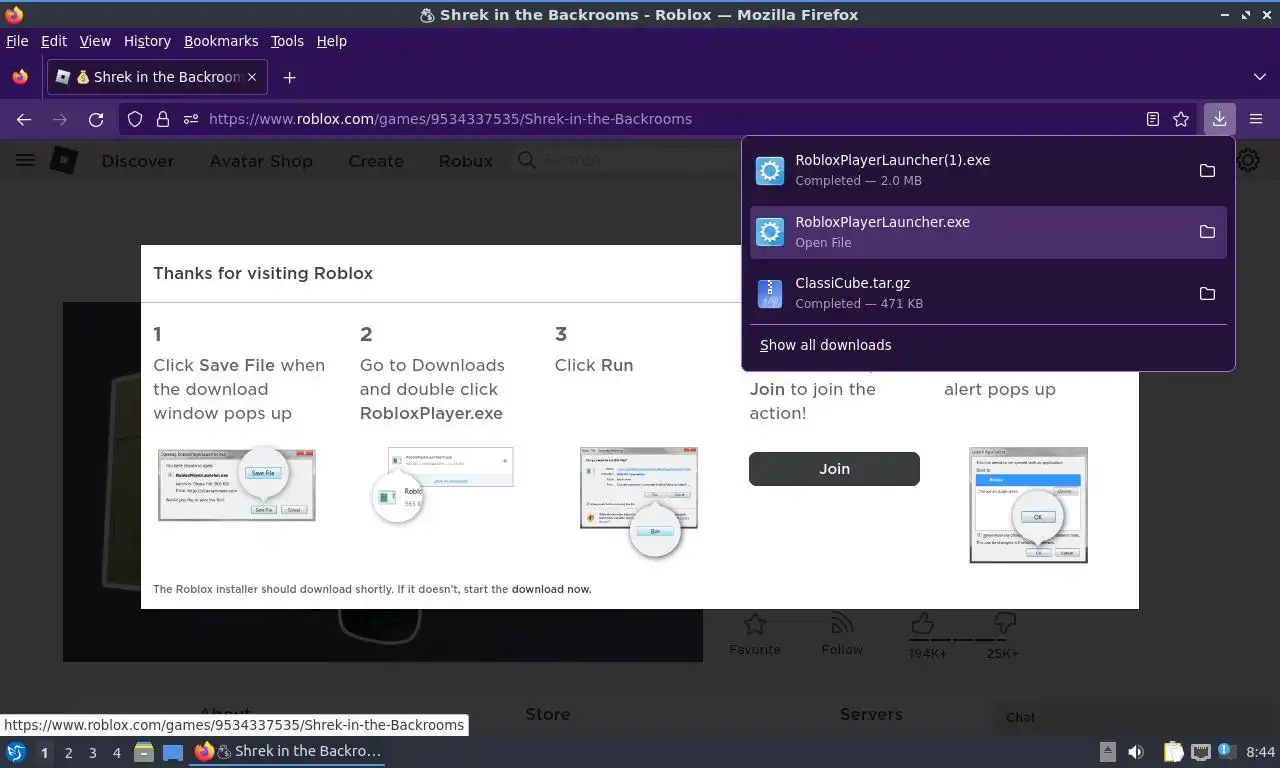The width and height of the screenshot is (1280, 768).
Task: Switch to workspace 2 in taskbar
Action: 69,752
